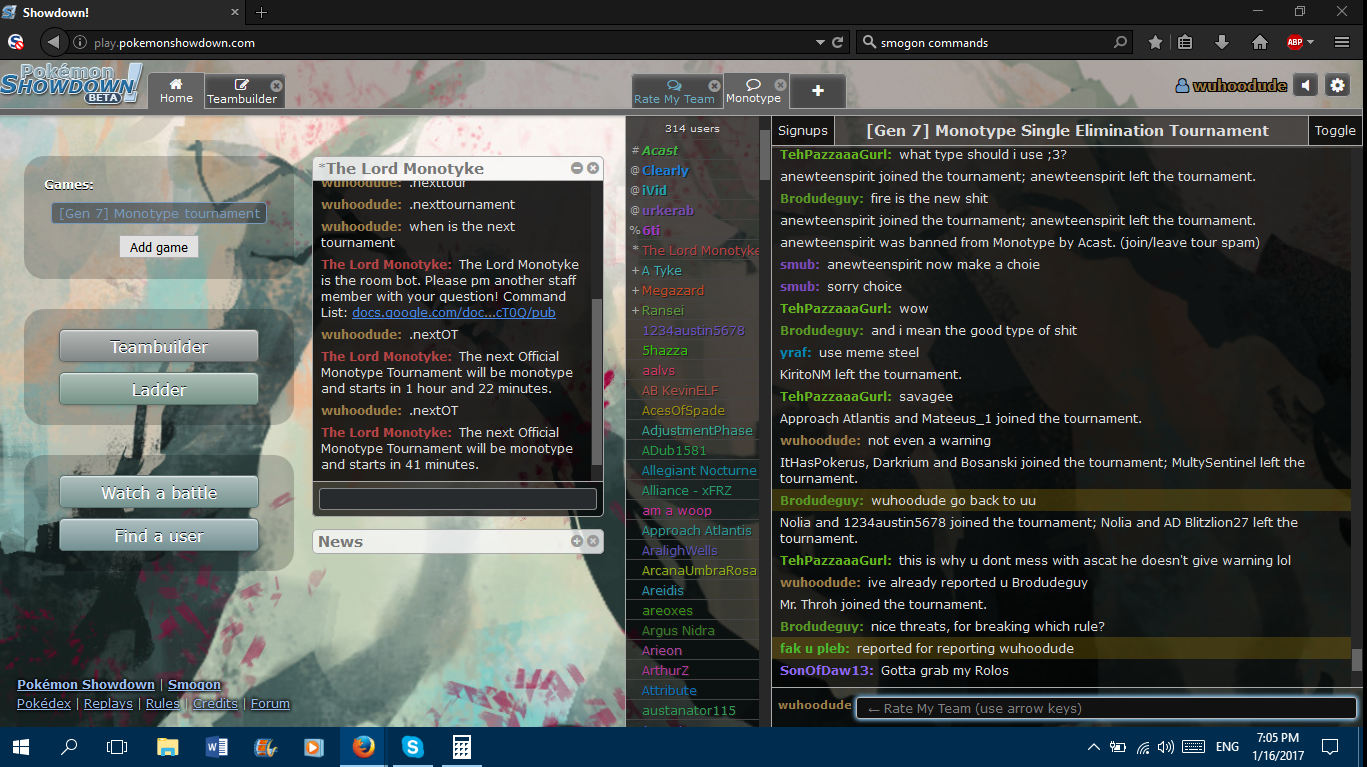Open the Smogon footer link

tap(194, 685)
